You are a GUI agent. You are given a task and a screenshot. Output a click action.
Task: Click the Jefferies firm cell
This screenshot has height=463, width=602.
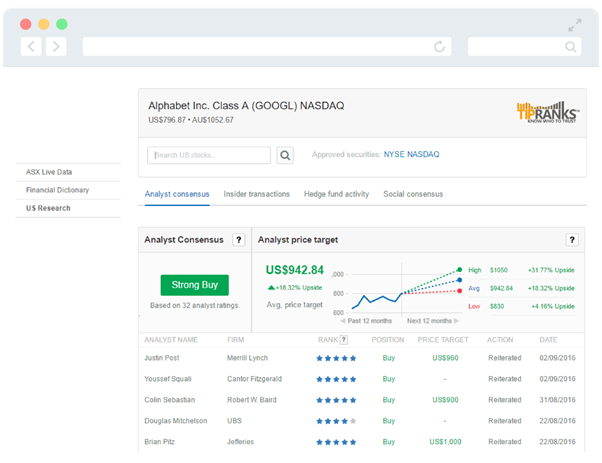pos(240,442)
